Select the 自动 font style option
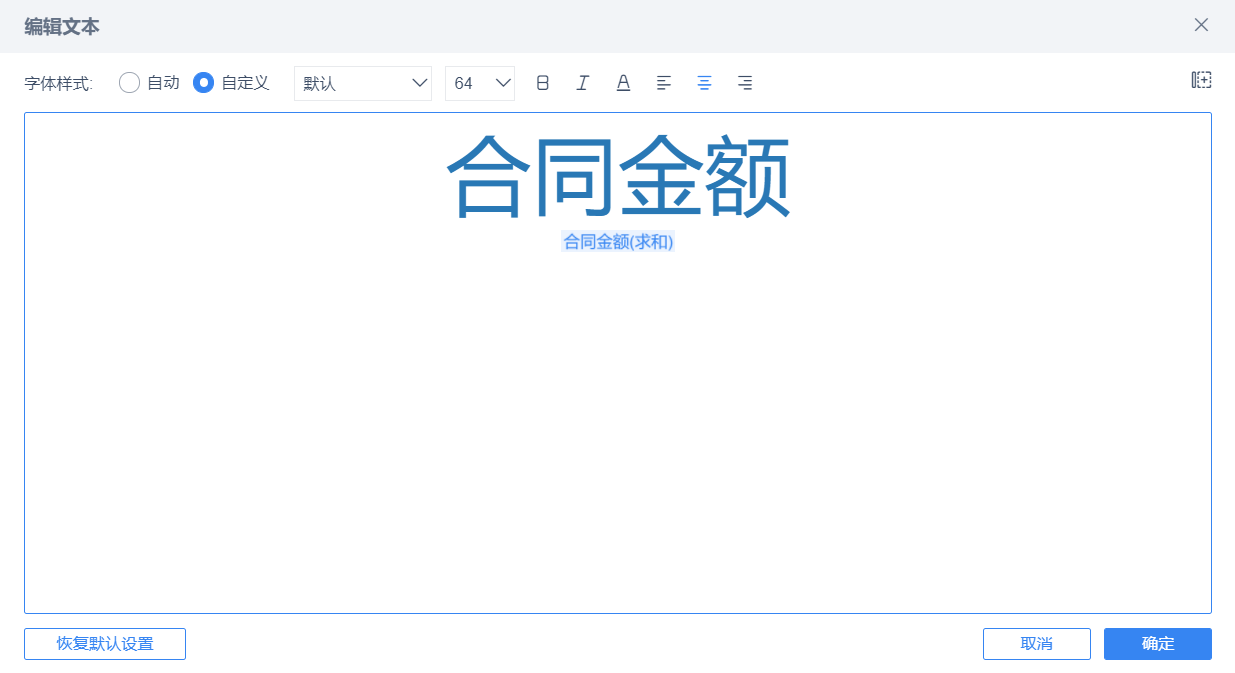This screenshot has height=673, width=1235. [x=129, y=83]
